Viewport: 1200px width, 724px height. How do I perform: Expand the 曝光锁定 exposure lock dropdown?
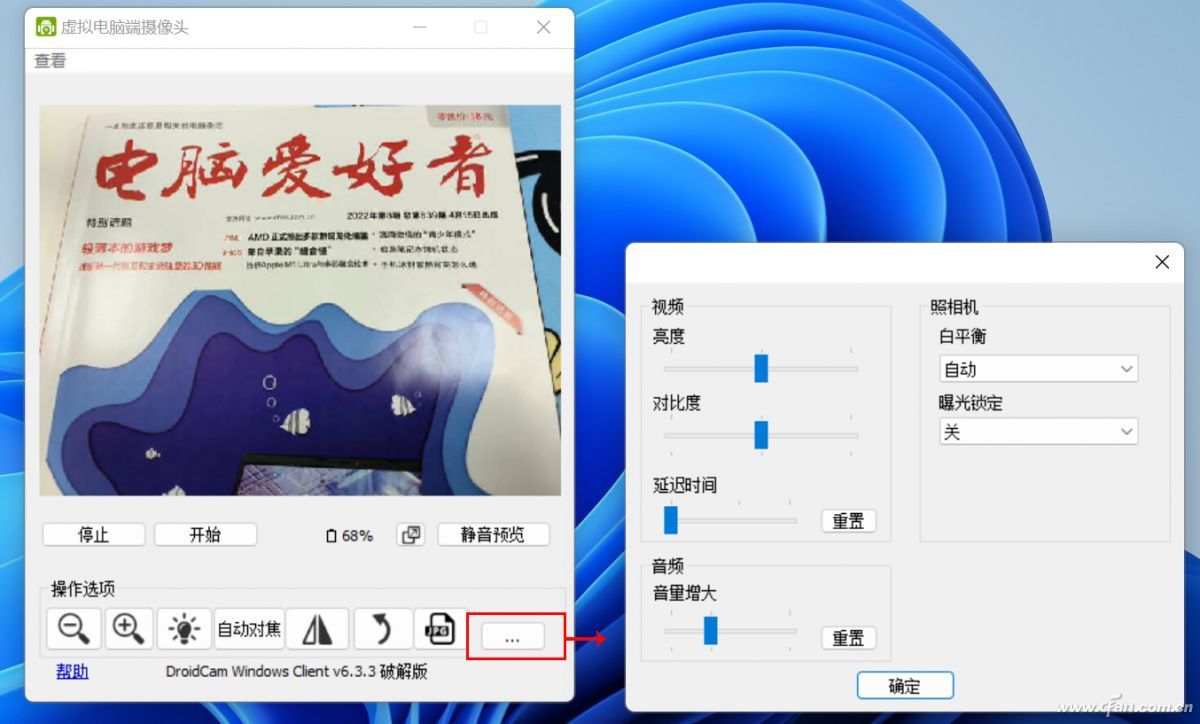coord(1039,432)
